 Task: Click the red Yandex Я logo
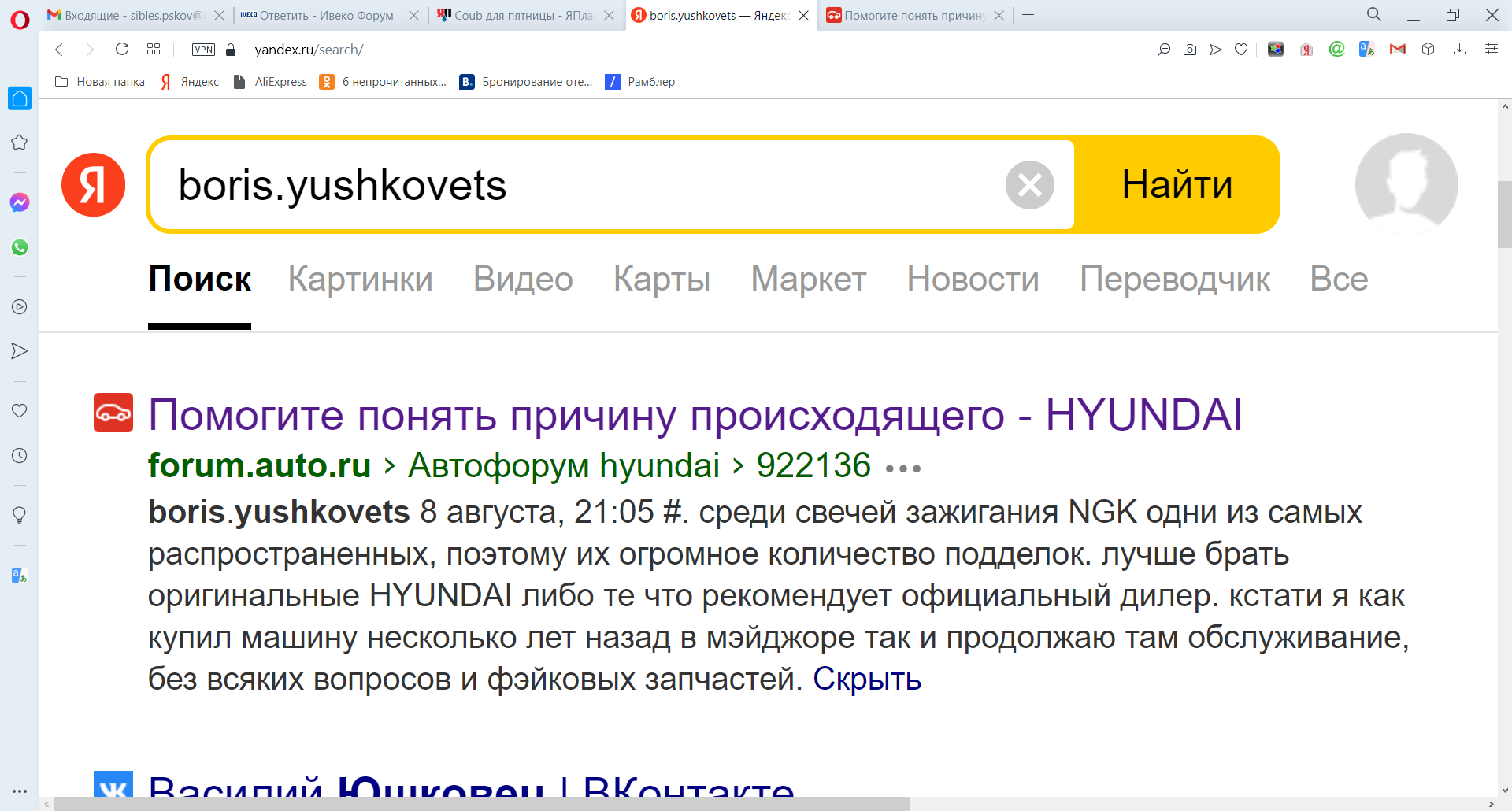[x=94, y=185]
